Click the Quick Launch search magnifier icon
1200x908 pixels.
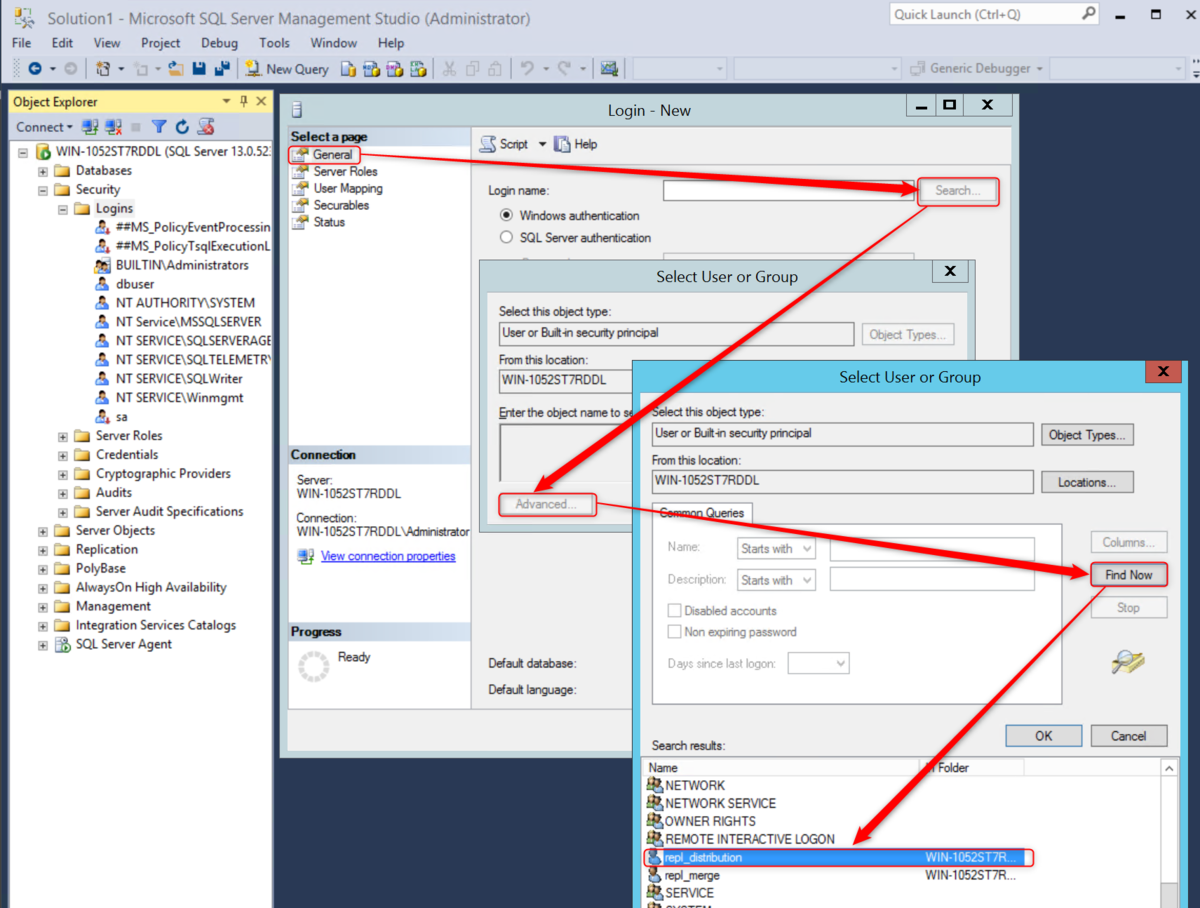click(1089, 14)
